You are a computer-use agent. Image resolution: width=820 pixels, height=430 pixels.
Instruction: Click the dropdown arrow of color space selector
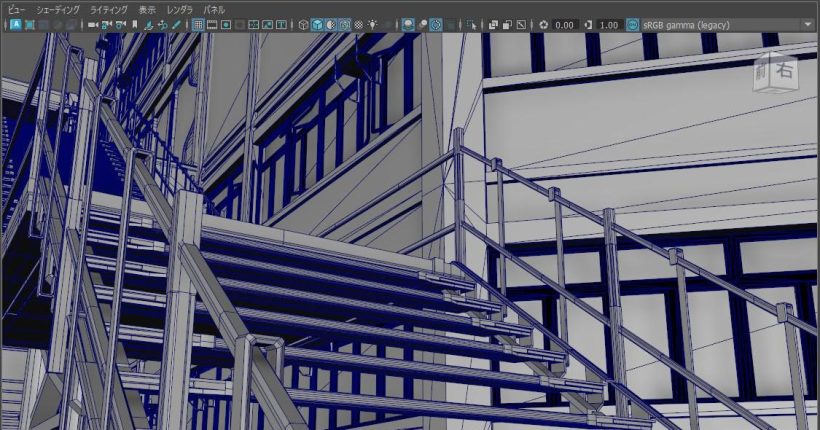tap(807, 25)
